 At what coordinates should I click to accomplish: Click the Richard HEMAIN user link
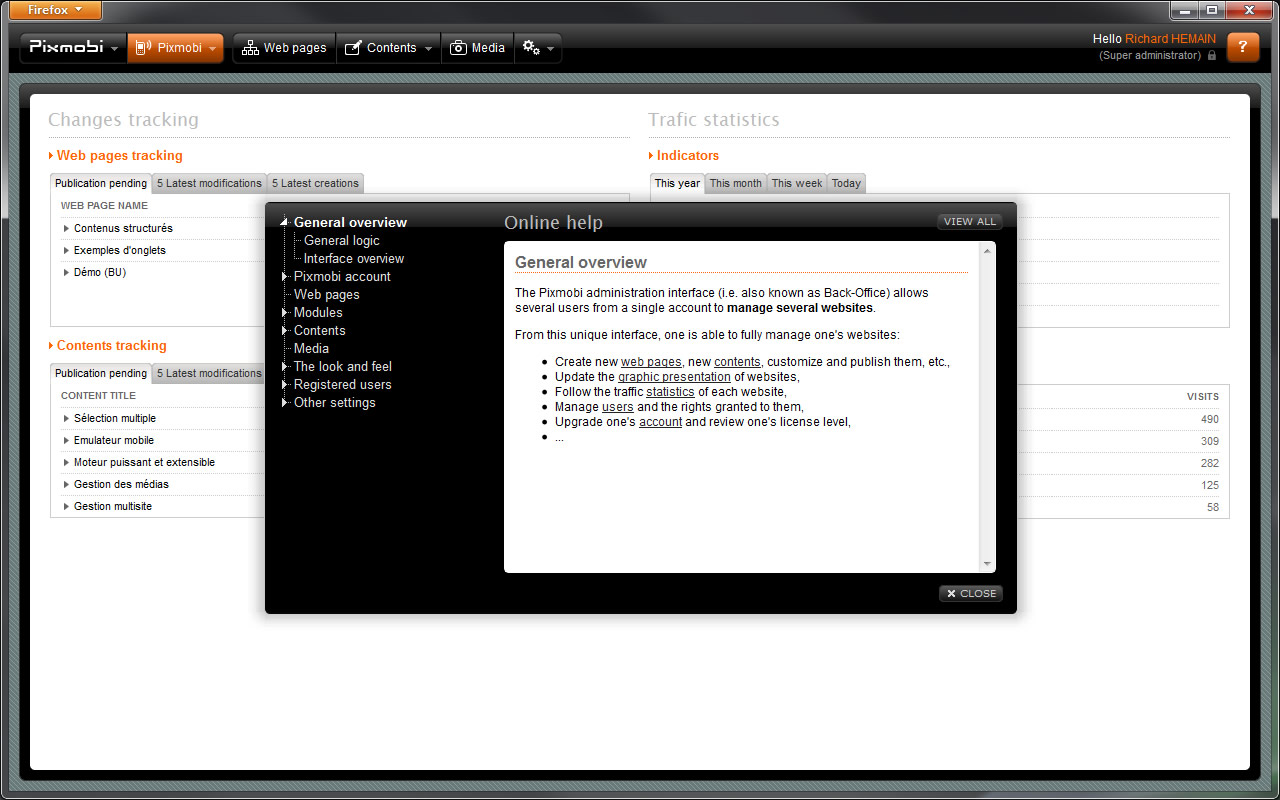tap(1170, 39)
